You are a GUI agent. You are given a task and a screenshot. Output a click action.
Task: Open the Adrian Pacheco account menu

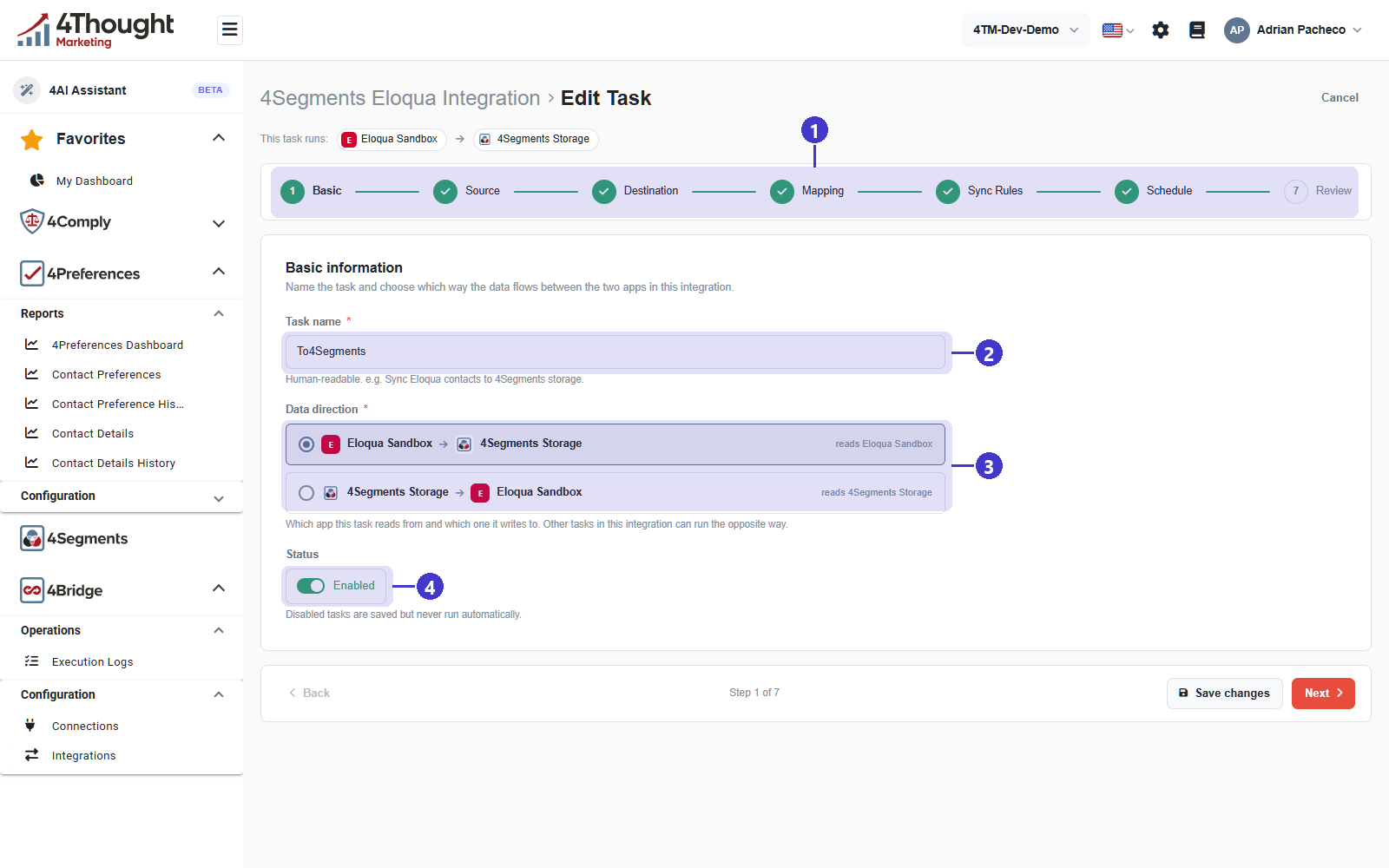1294,30
